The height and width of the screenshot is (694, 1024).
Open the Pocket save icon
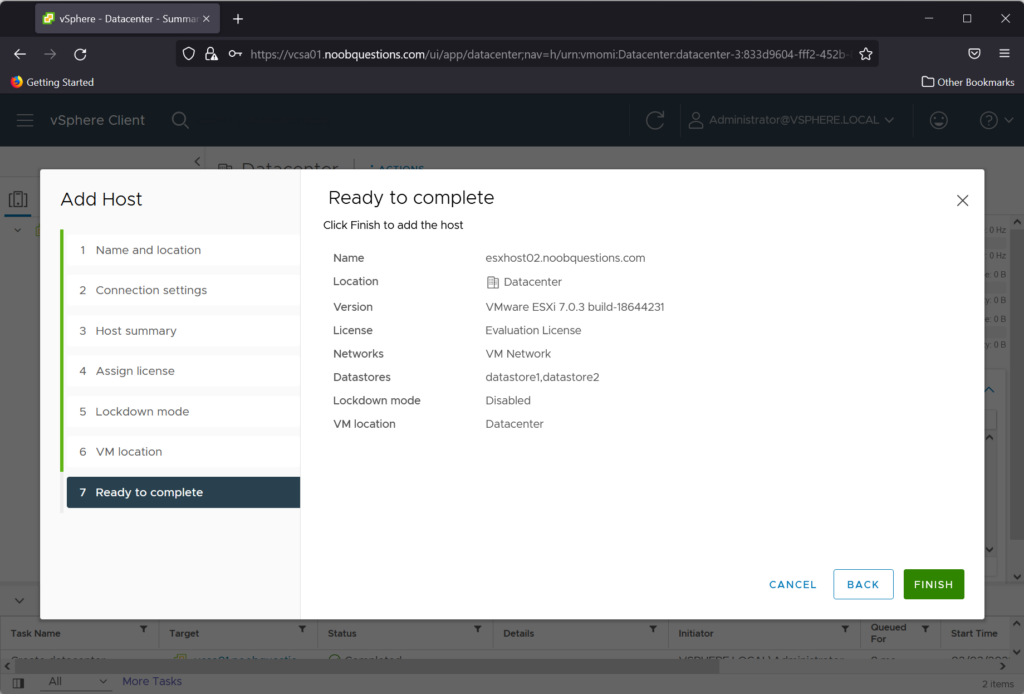[x=974, y=54]
